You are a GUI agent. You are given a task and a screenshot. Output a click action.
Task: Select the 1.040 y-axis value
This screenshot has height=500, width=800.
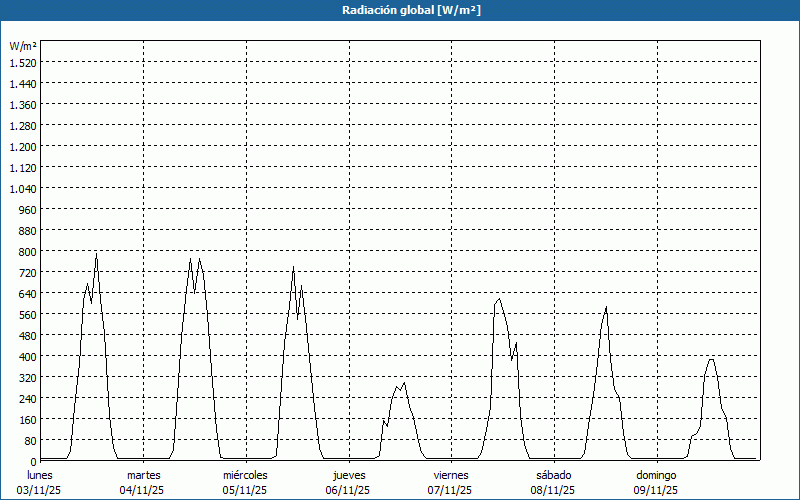click(23, 188)
